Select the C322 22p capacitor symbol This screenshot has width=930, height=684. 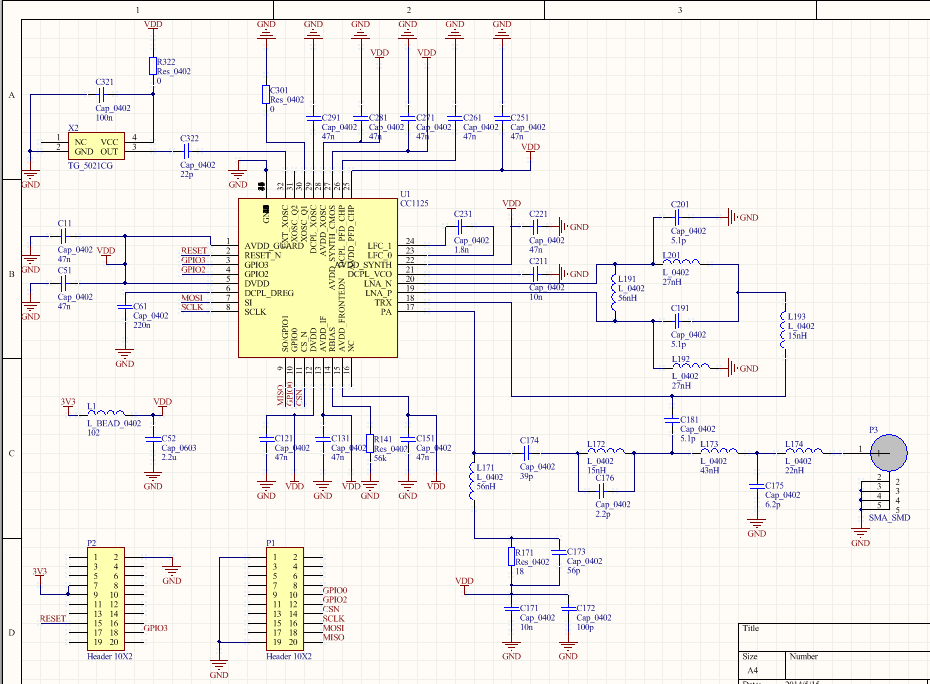(186, 151)
